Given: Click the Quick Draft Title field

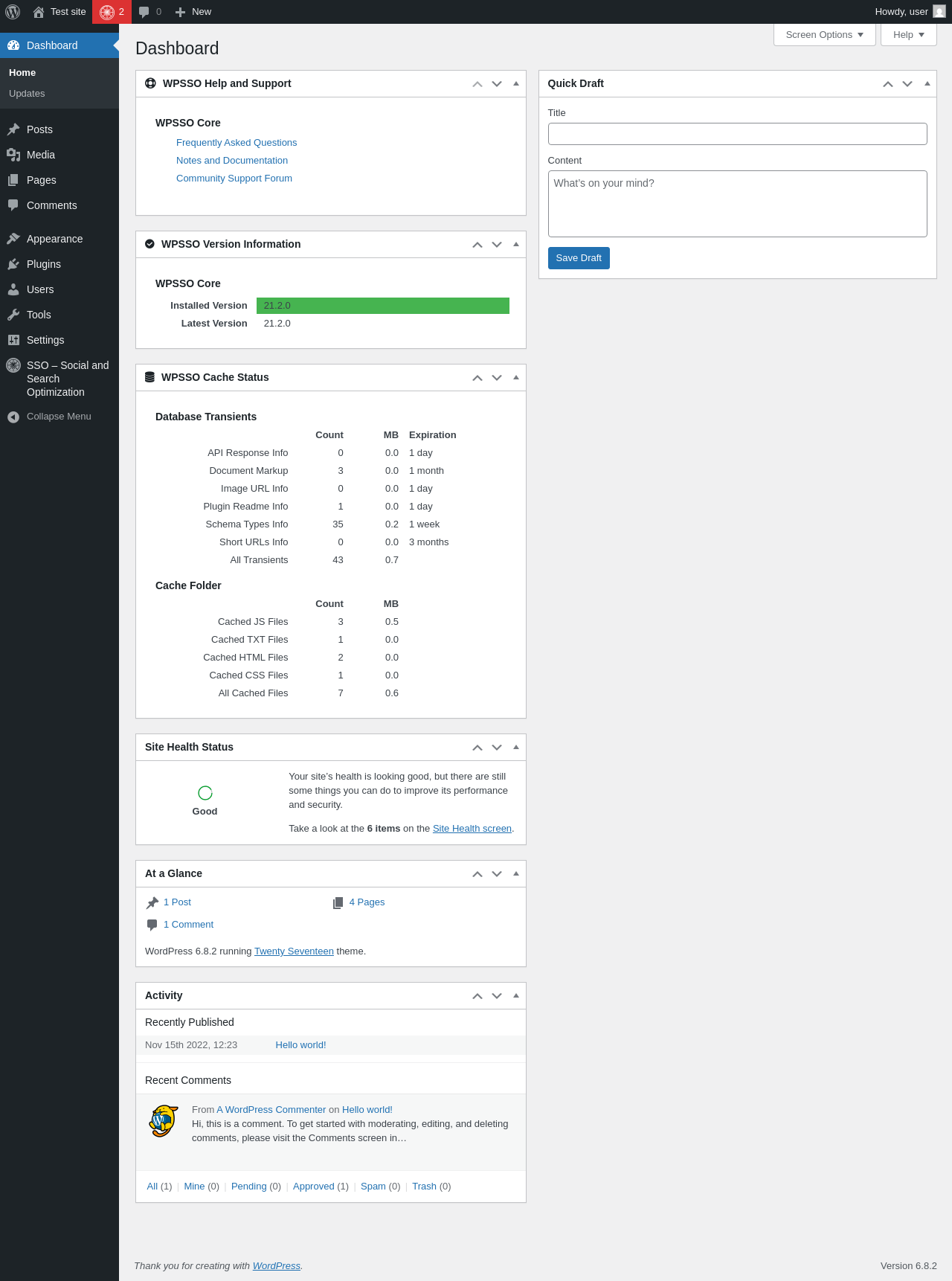Looking at the screenshot, I should point(738,134).
